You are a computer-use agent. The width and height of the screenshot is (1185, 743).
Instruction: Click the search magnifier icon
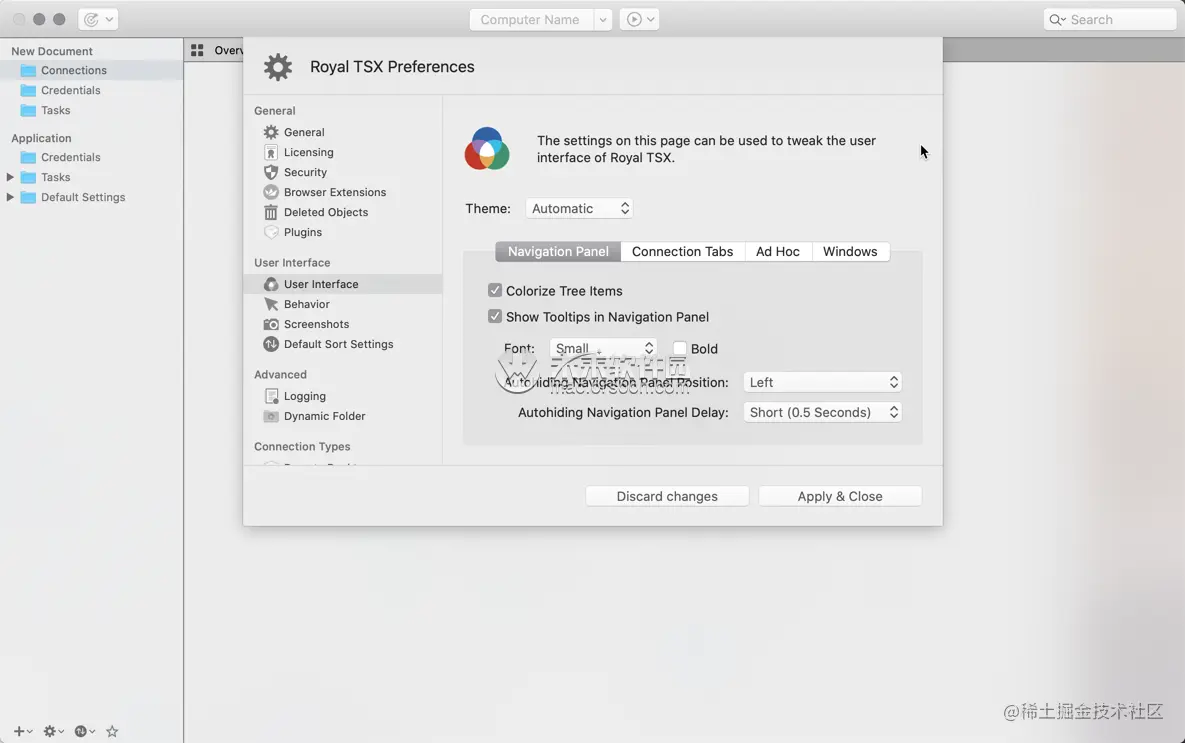[1057, 20]
